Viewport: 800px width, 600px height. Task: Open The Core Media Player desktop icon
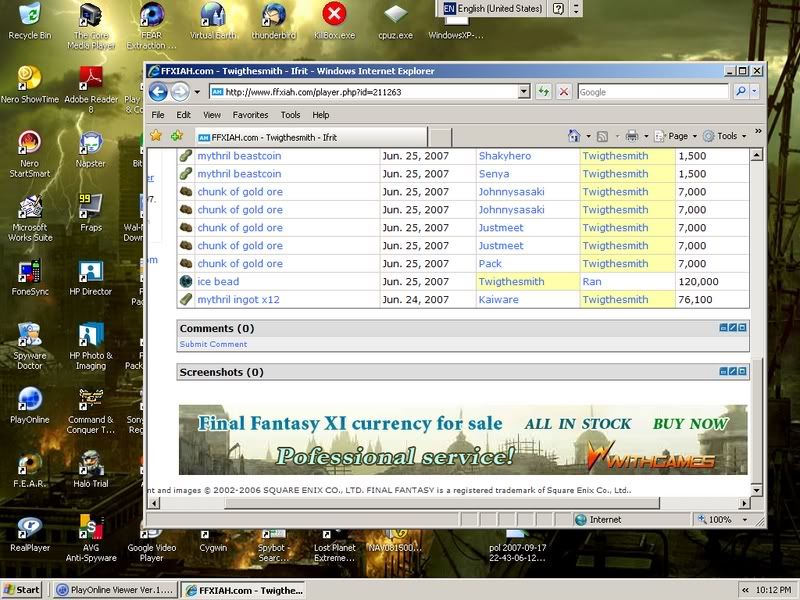pos(91,26)
